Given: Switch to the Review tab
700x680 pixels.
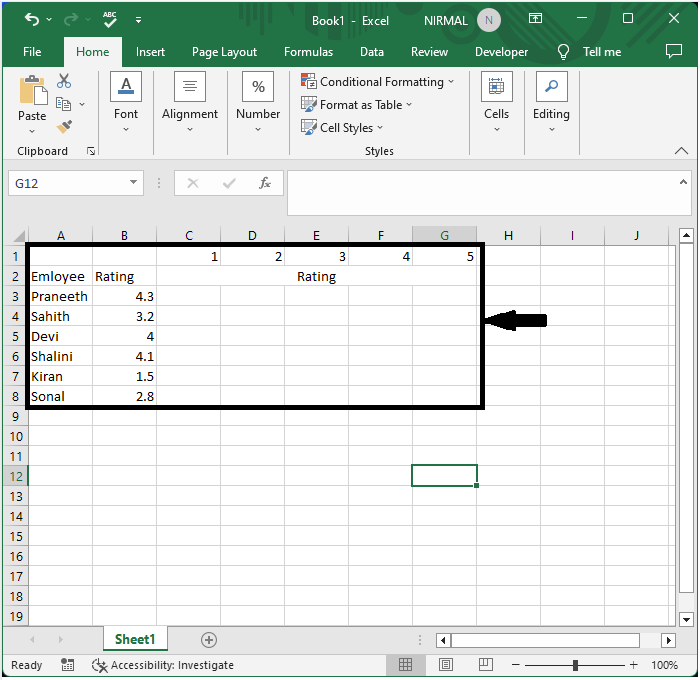Looking at the screenshot, I should [429, 52].
